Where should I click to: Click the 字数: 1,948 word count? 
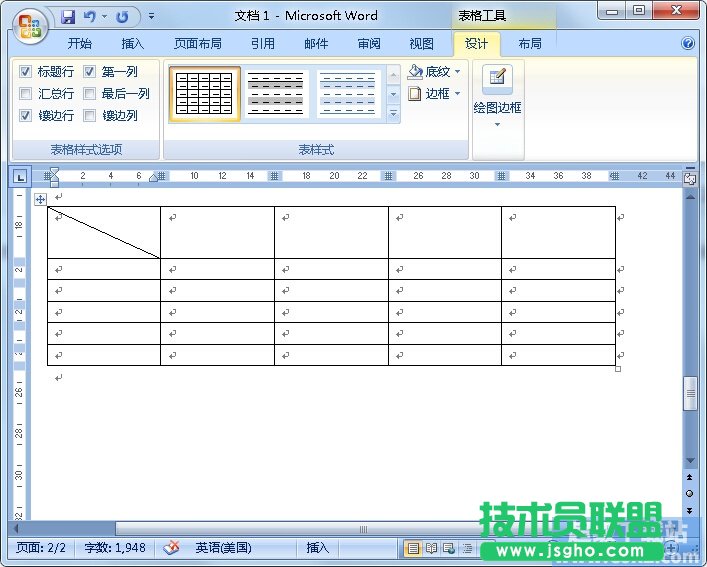tap(116, 548)
